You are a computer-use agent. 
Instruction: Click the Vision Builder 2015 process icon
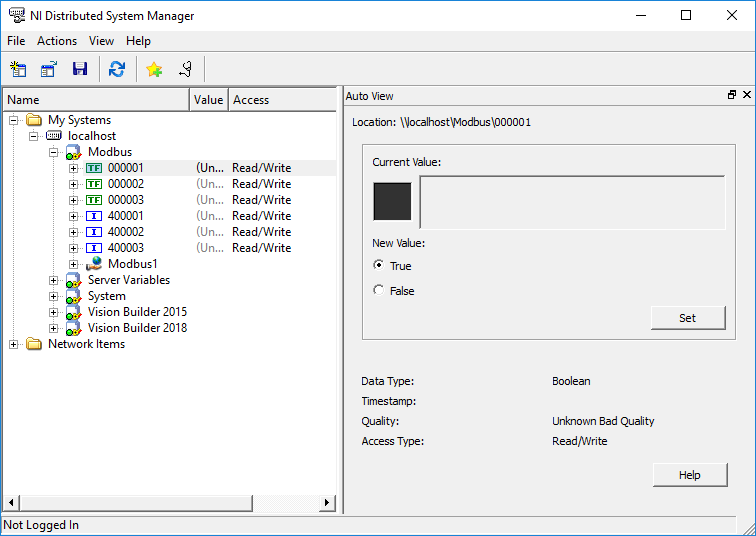(x=74, y=312)
